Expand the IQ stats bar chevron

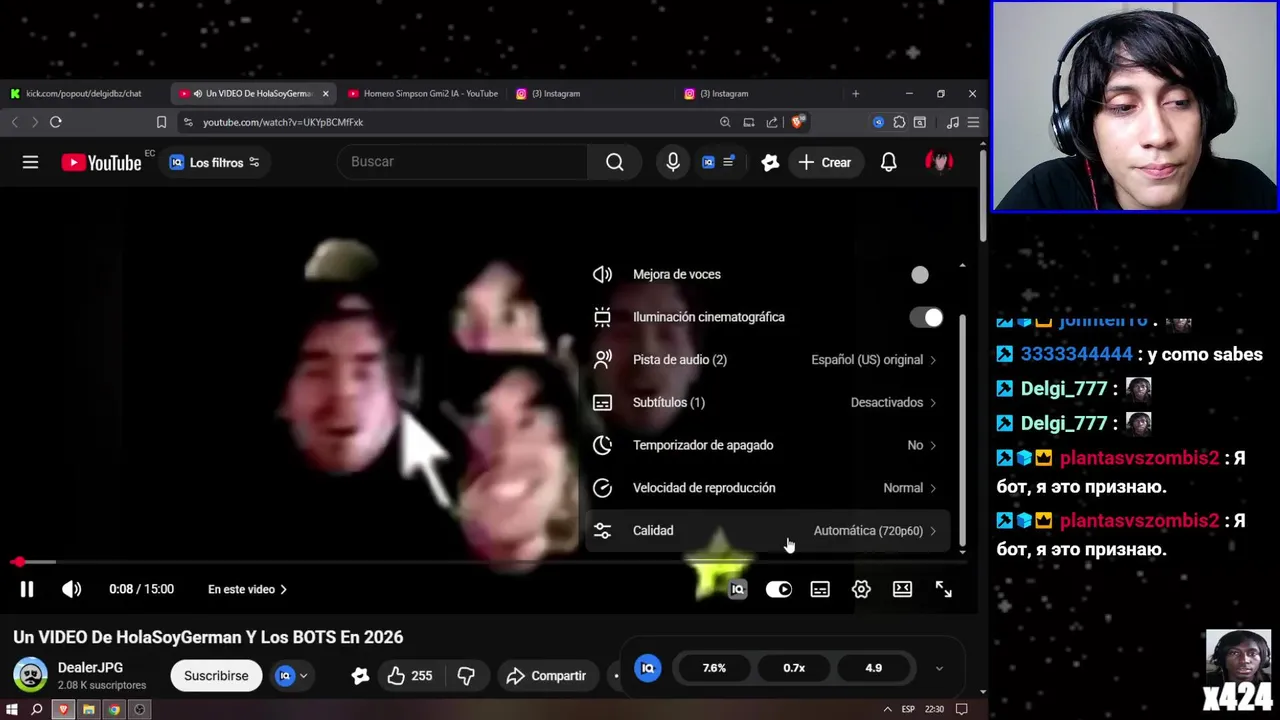pyautogui.click(x=939, y=668)
